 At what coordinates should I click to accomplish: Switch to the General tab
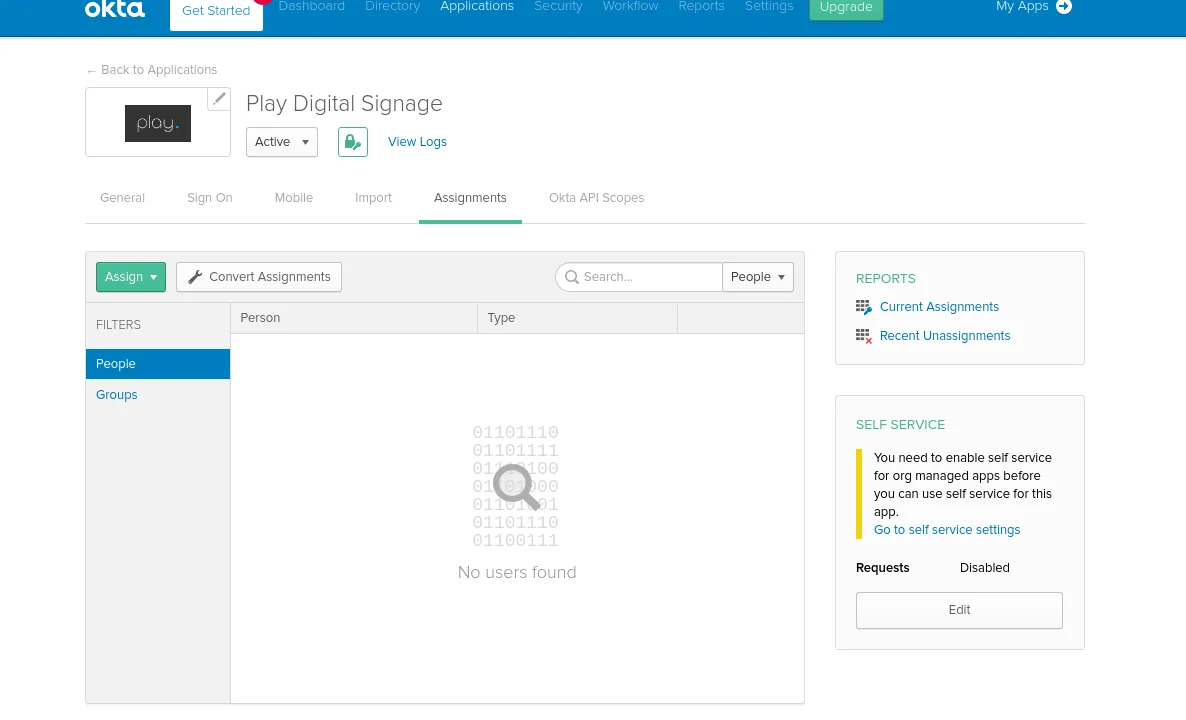(x=122, y=197)
